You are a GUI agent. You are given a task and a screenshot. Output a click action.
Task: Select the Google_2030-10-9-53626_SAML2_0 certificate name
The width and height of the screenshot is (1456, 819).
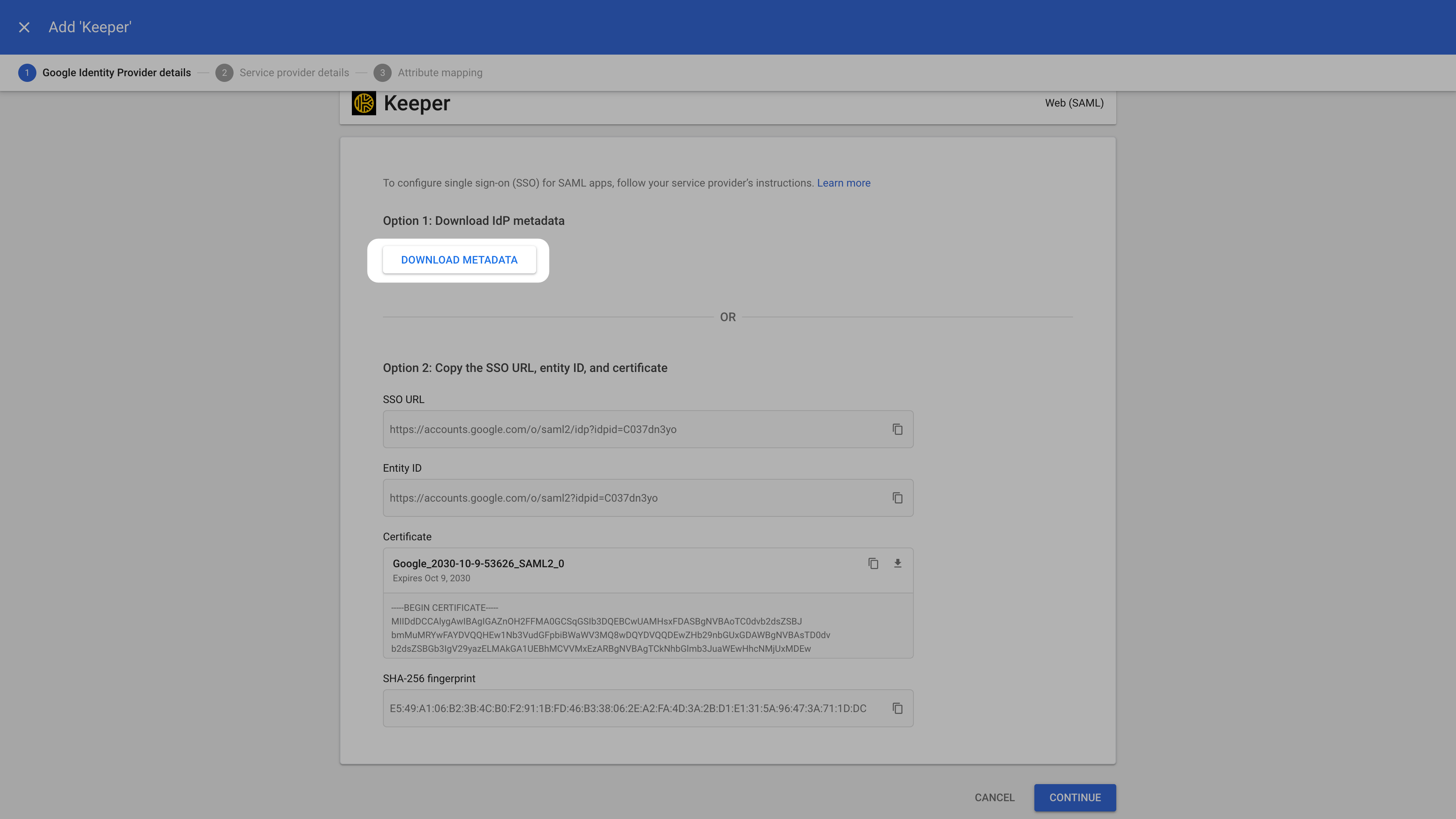tap(478, 563)
